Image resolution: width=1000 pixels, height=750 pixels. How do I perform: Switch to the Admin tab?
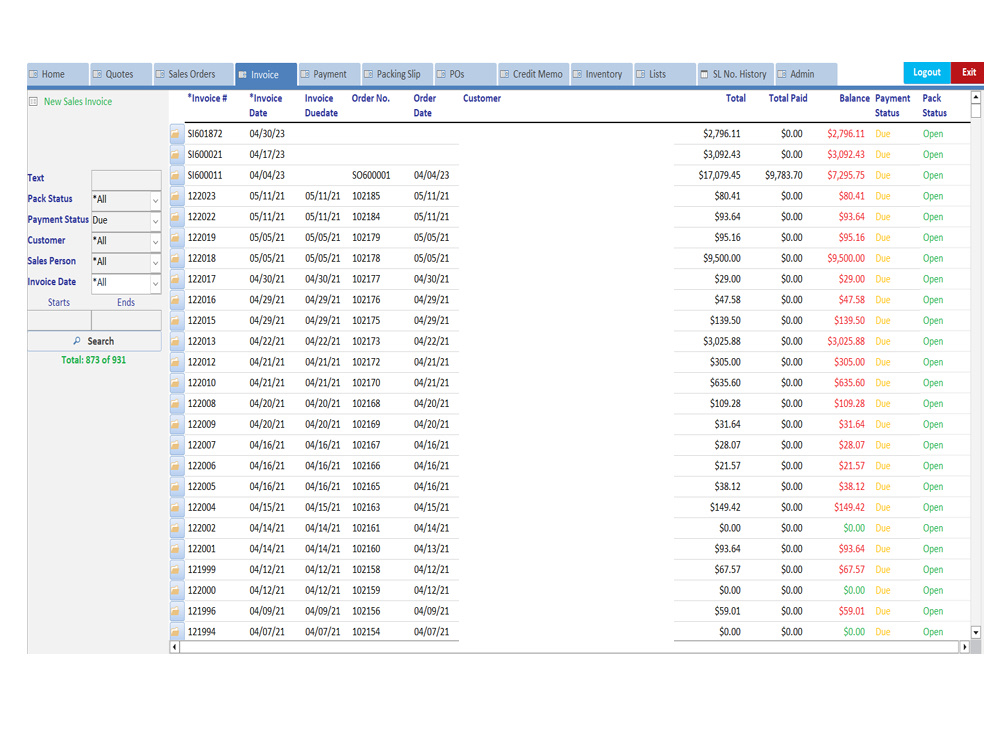click(x=806, y=74)
